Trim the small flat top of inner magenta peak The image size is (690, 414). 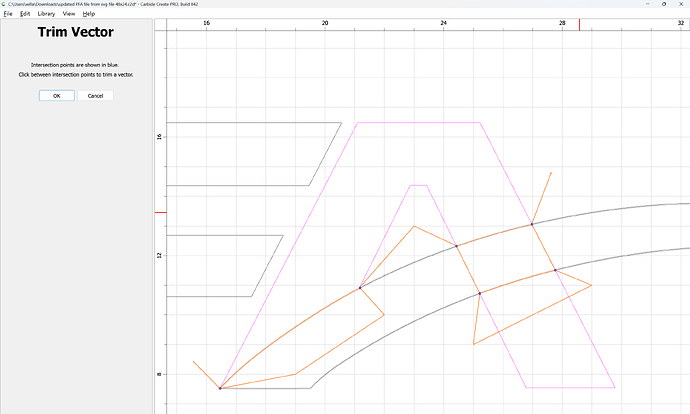418,185
